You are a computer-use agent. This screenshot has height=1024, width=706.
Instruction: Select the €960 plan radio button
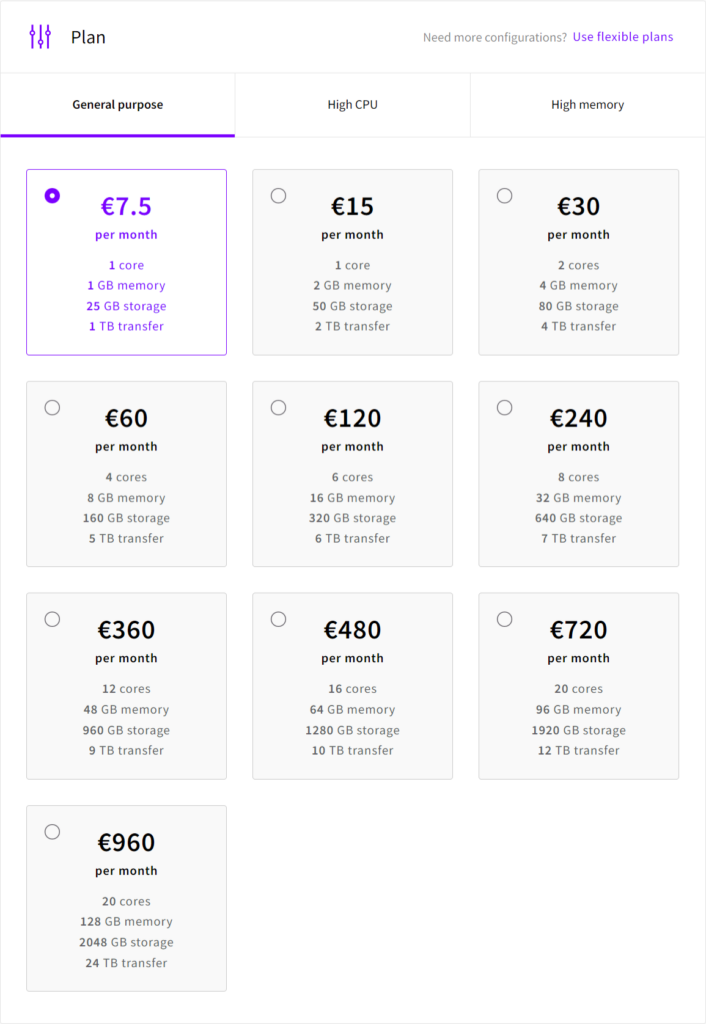52,832
